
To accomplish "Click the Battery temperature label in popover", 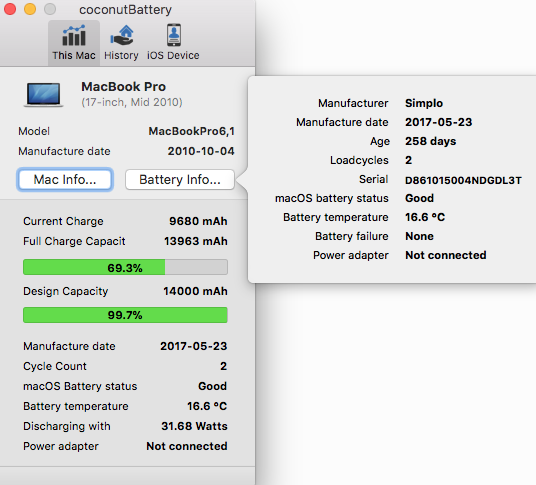I will tap(336, 217).
